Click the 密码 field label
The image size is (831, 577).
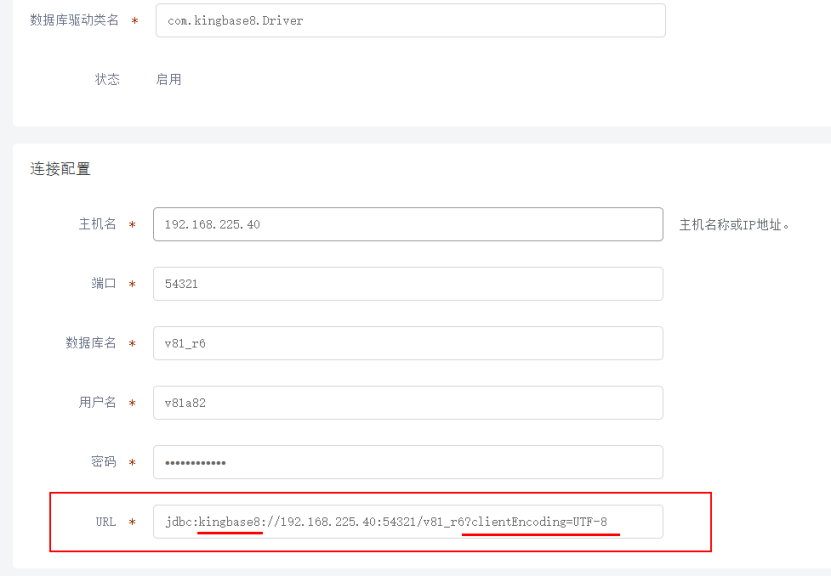(104, 462)
